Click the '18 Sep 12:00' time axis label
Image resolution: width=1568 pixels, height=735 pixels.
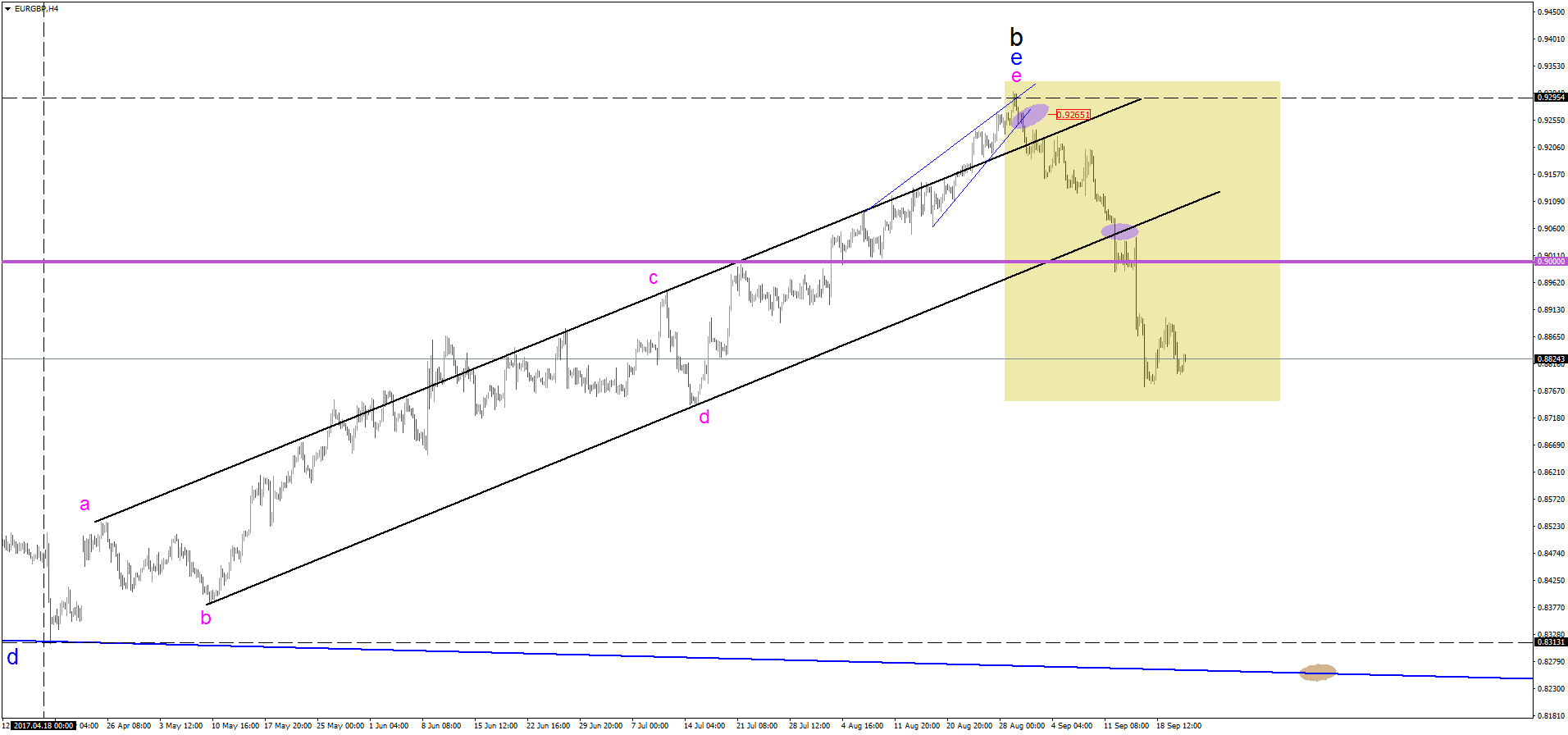[1179, 726]
